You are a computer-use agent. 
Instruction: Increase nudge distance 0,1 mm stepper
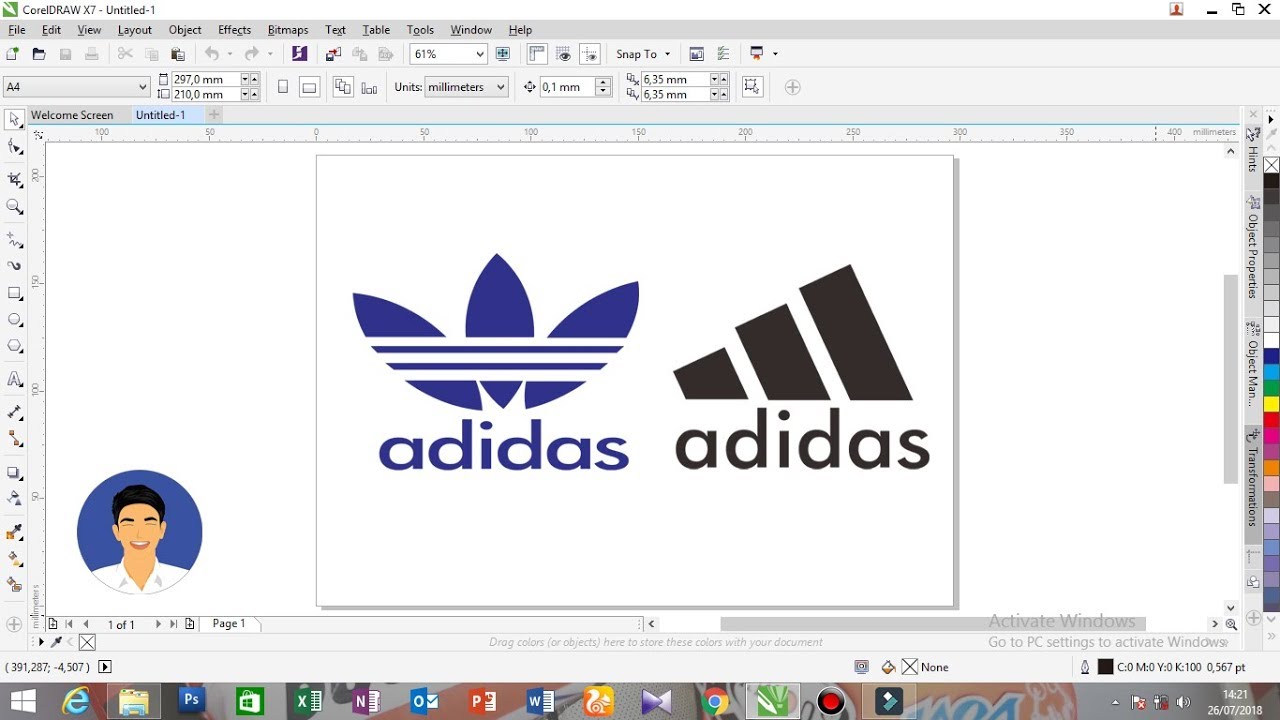602,83
